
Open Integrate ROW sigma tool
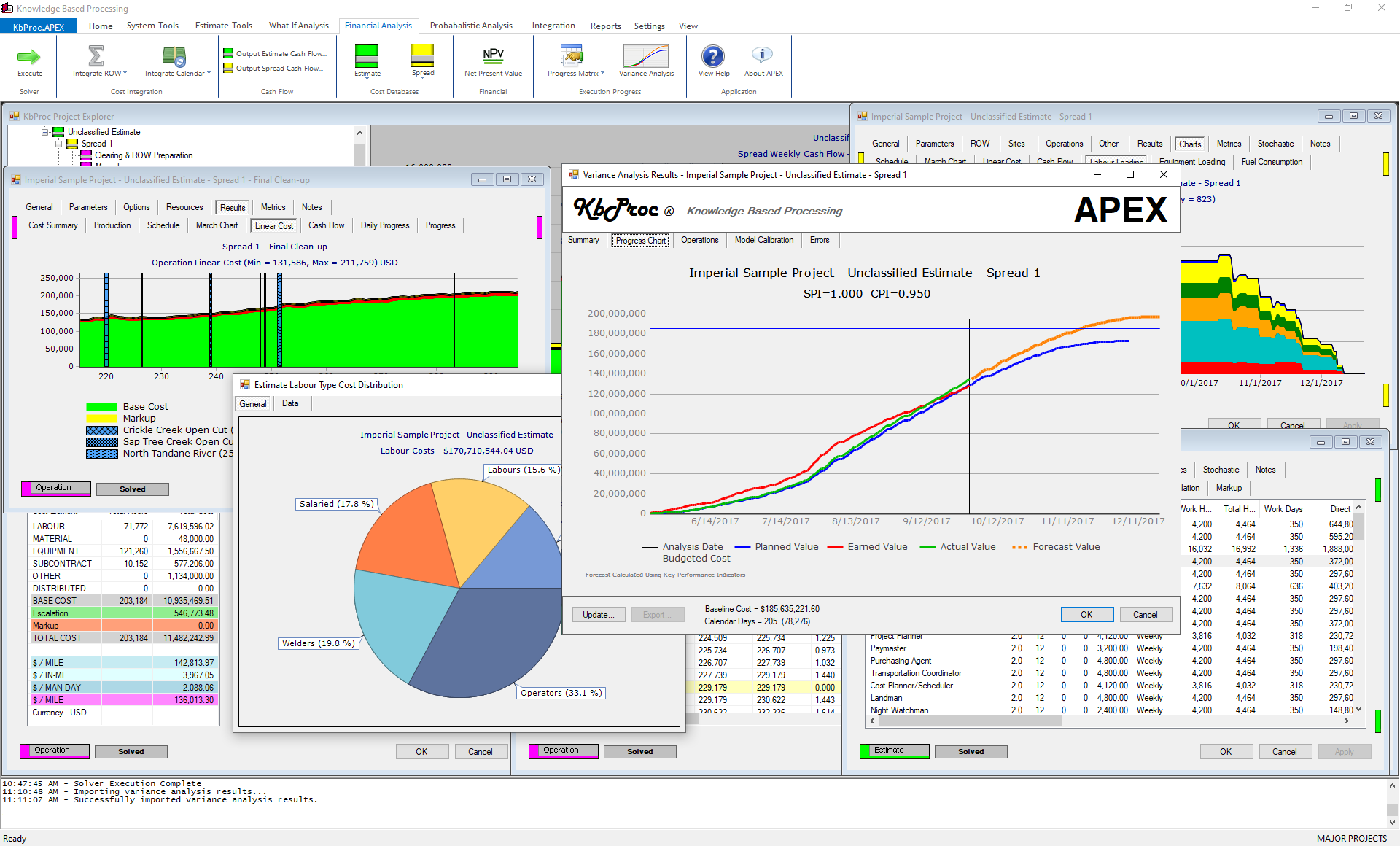tap(96, 57)
